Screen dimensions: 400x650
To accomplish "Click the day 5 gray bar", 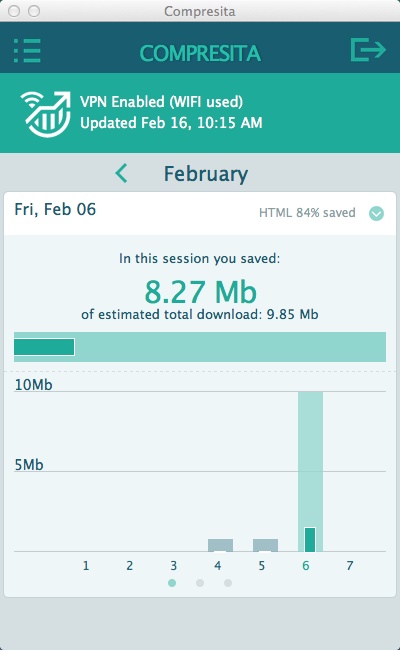I will tap(265, 545).
